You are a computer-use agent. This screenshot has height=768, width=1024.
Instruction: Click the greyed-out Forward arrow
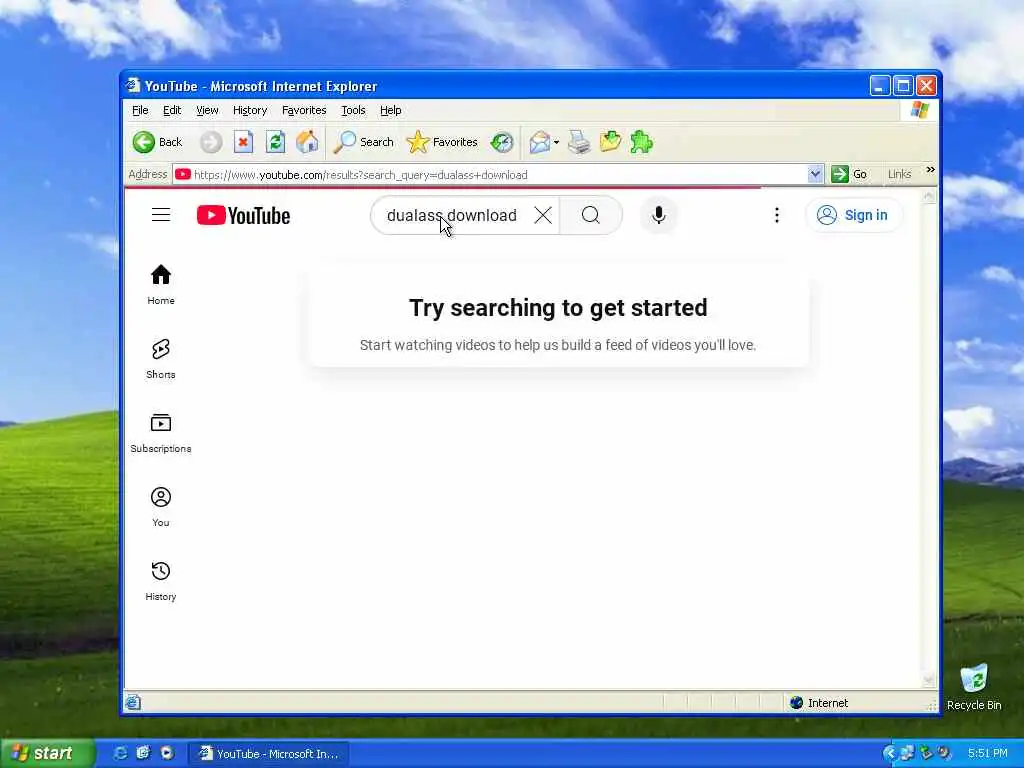point(210,142)
